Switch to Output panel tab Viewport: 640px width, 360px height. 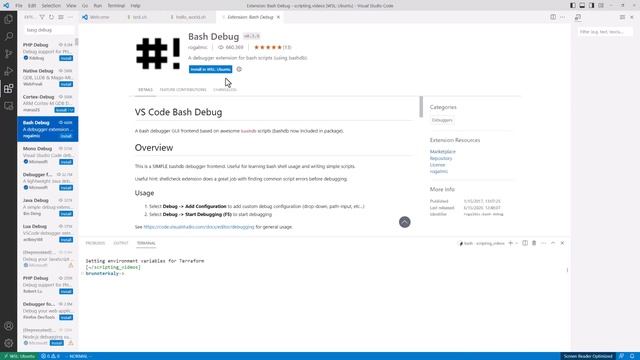(x=121, y=243)
